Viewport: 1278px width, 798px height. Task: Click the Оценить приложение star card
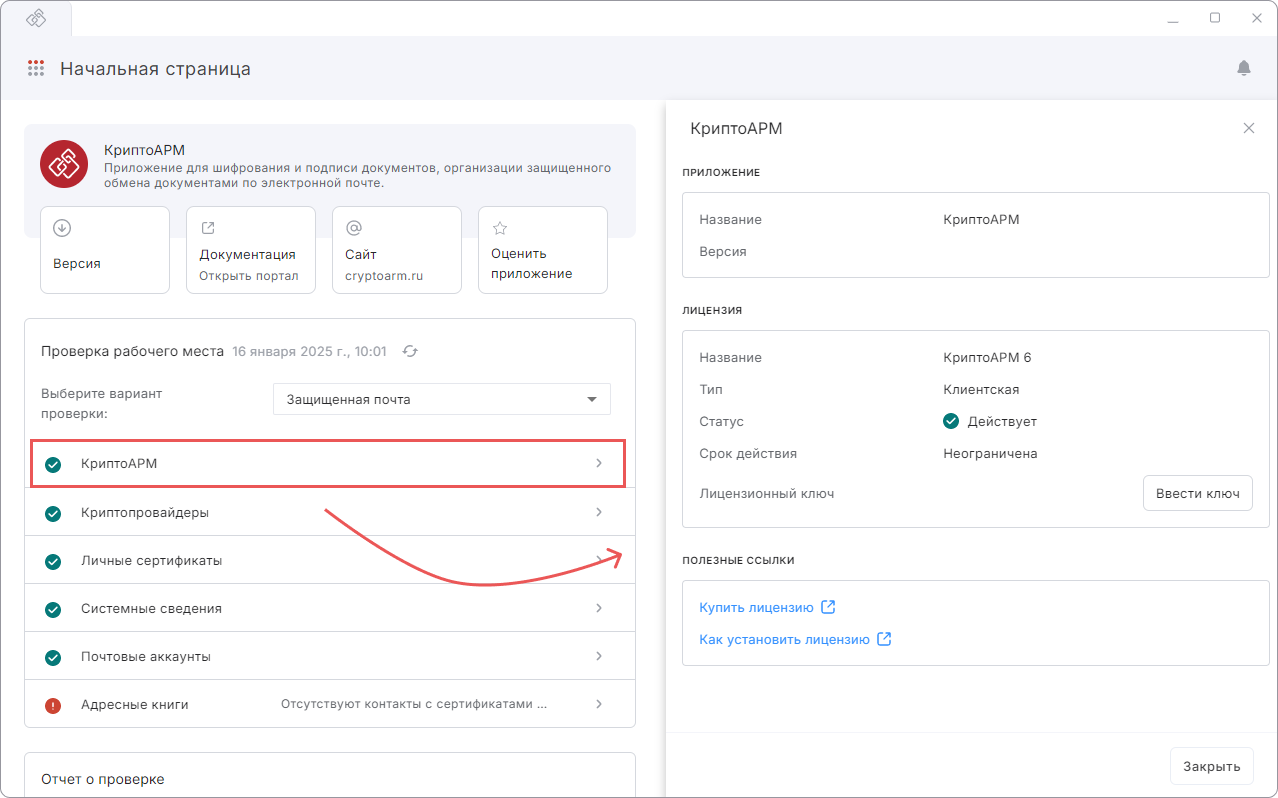pos(543,250)
